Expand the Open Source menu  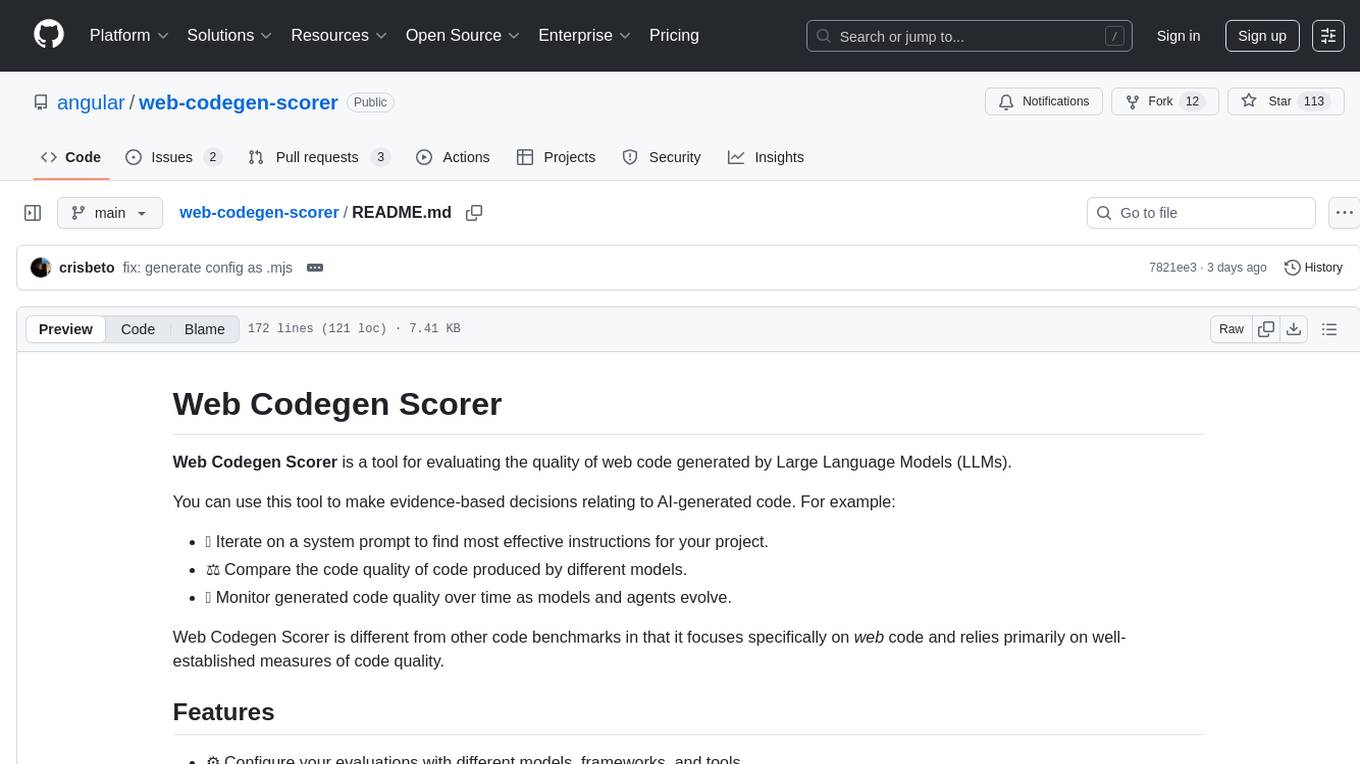pos(463,35)
